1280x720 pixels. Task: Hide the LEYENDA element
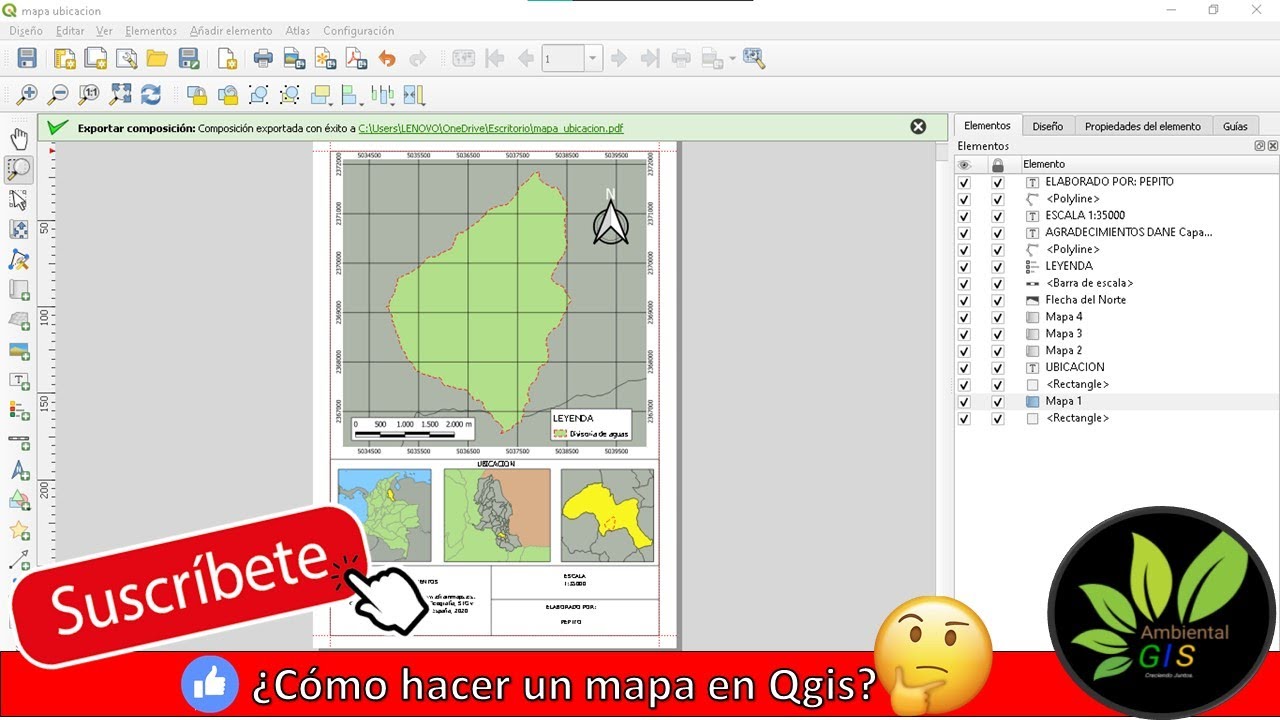click(x=964, y=267)
